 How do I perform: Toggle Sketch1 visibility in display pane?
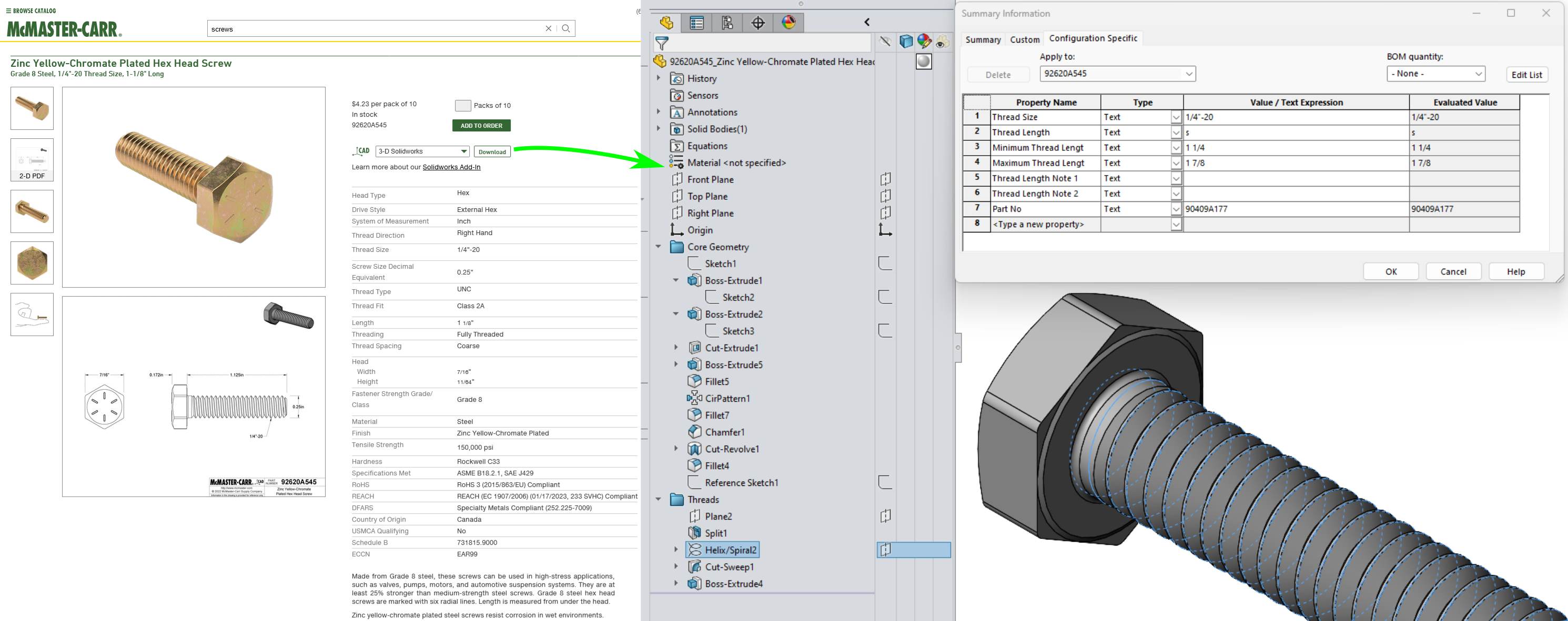tap(886, 263)
